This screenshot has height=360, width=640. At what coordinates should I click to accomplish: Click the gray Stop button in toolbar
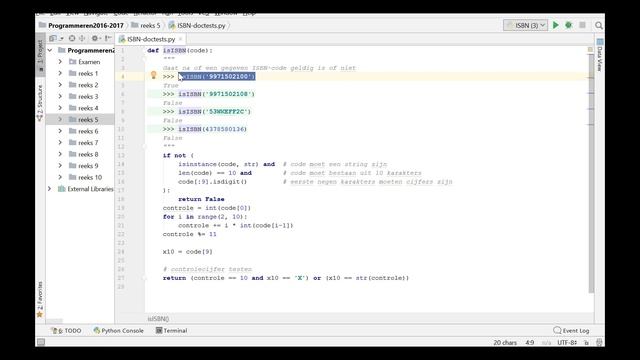(x=582, y=25)
